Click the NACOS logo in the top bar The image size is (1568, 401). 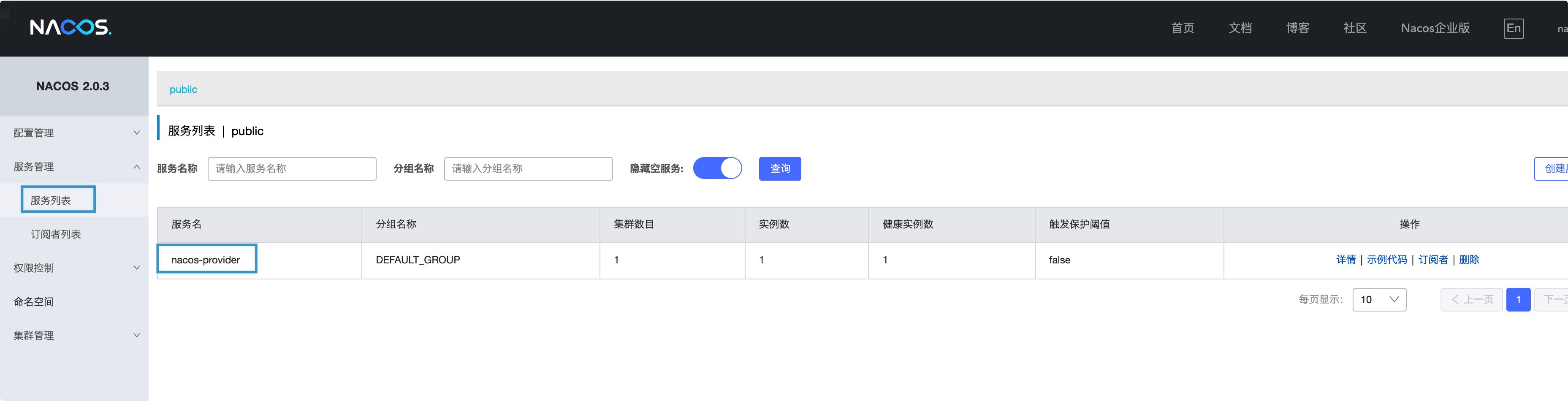[x=71, y=28]
